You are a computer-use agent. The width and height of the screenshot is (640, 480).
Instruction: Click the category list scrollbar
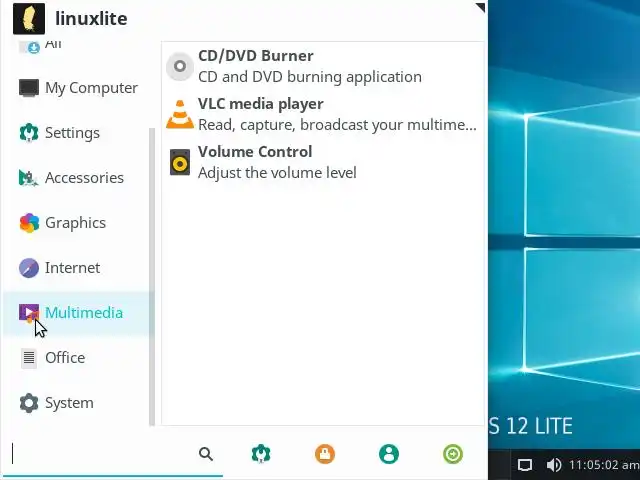pos(152,277)
